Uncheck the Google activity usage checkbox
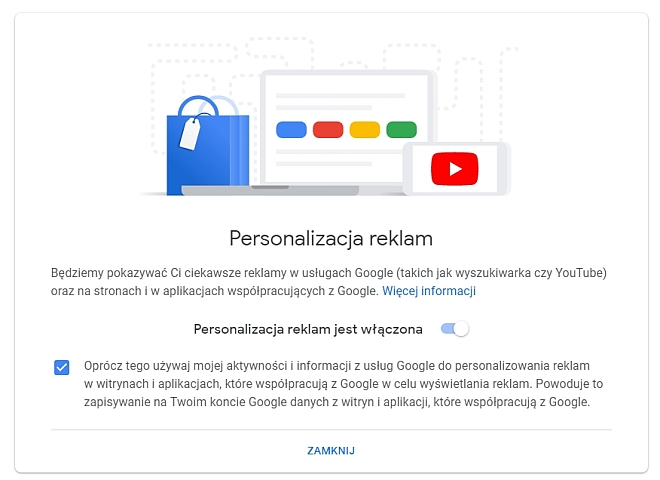The image size is (660, 480). tap(62, 367)
